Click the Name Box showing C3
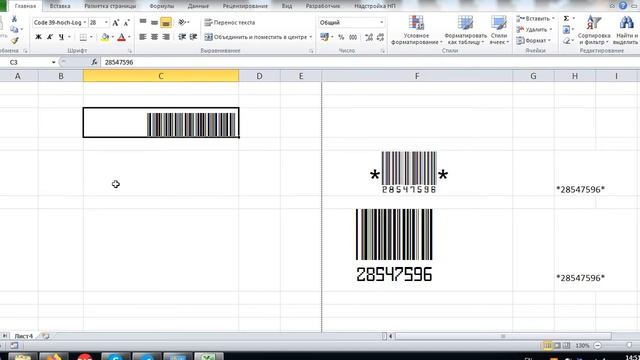The width and height of the screenshot is (640, 360). tap(29, 62)
